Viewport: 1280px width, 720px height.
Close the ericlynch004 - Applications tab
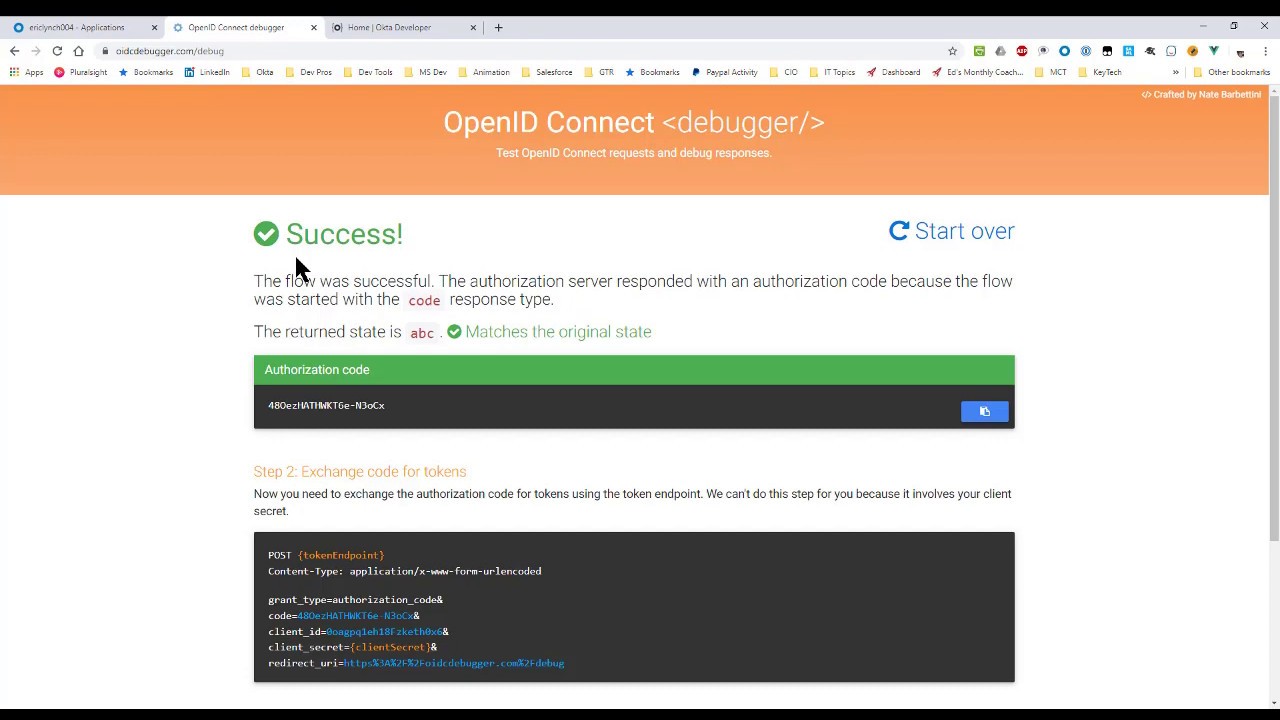[x=154, y=27]
